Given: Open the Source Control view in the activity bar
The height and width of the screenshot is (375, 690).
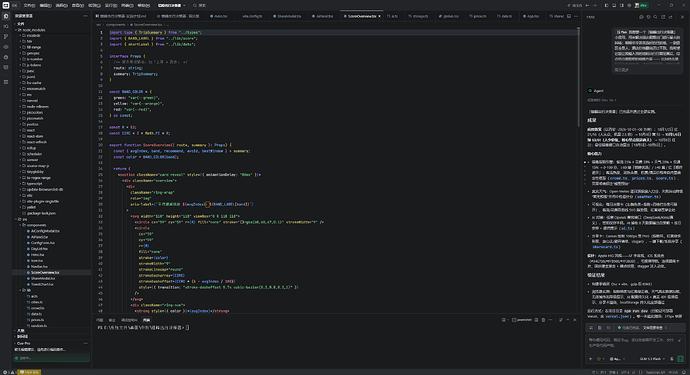Looking at the screenshot, I should 6,37.
